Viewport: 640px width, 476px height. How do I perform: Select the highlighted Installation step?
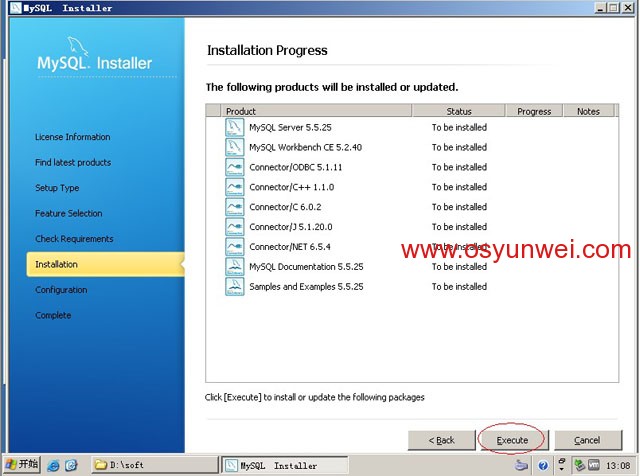pos(105,264)
